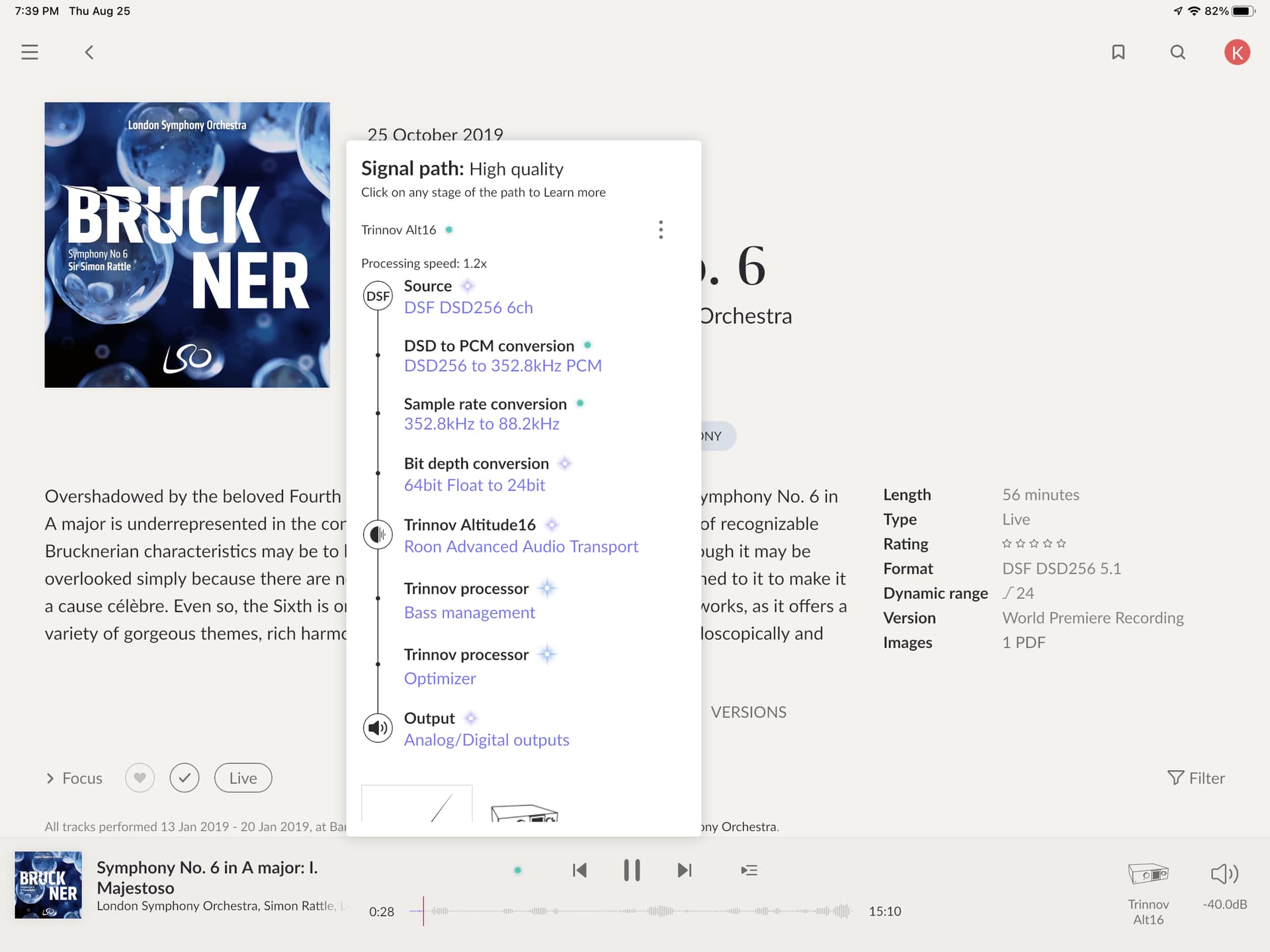Open Roon Advanced Audio Transport link

521,546
